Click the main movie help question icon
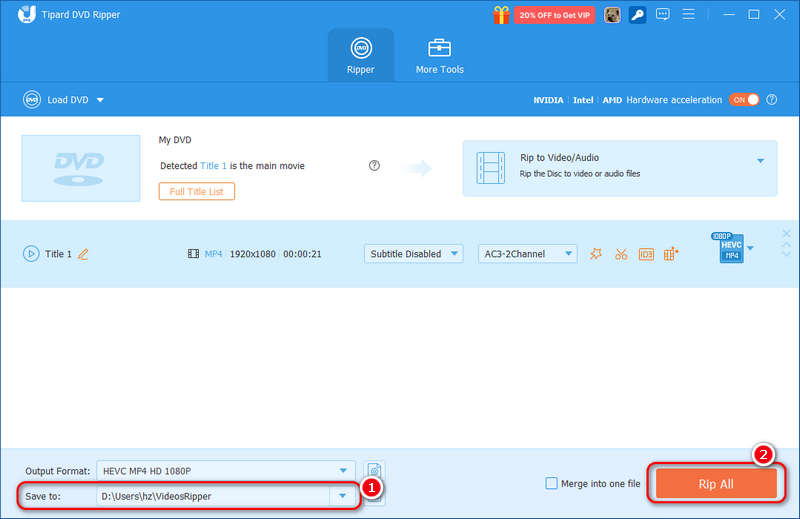 pos(374,165)
